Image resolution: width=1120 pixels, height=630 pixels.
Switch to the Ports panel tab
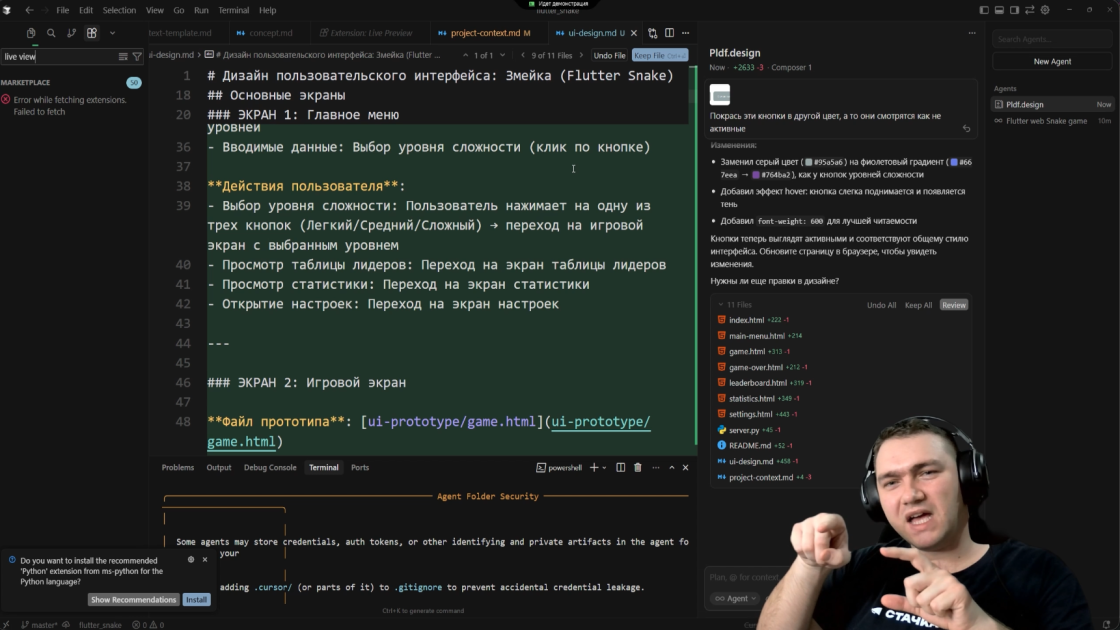pos(360,467)
